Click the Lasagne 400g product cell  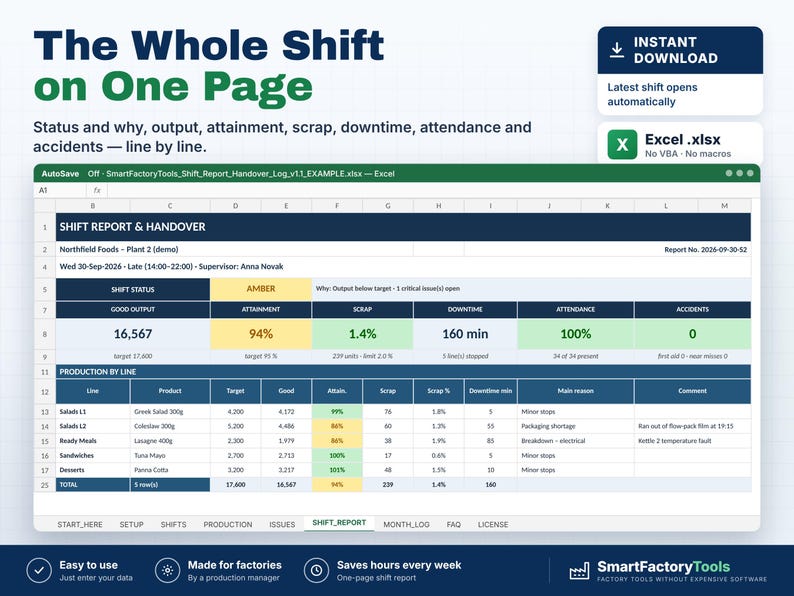click(x=170, y=441)
